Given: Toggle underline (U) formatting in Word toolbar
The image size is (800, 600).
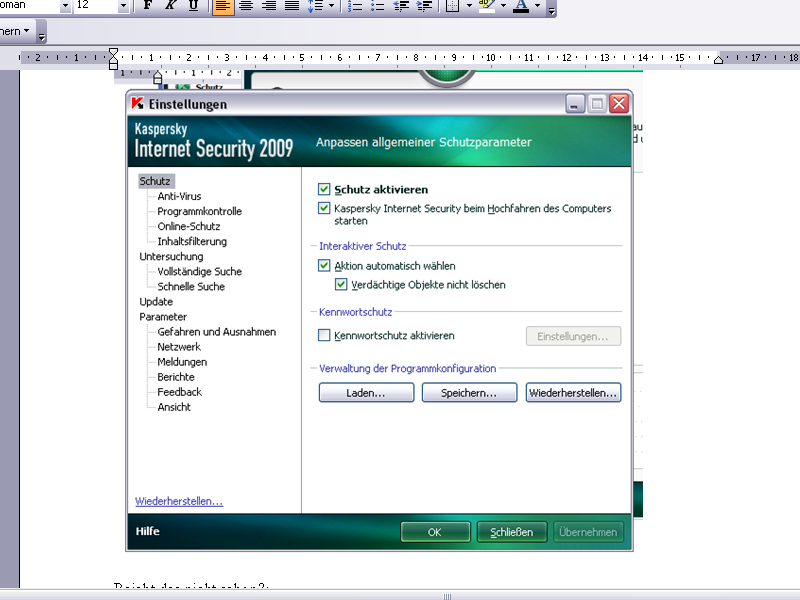Looking at the screenshot, I should tap(193, 6).
